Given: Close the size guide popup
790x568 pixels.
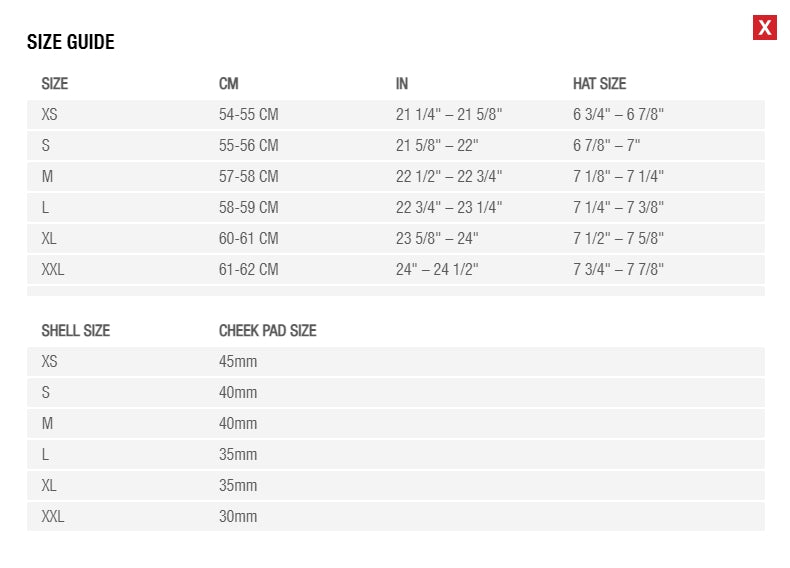Looking at the screenshot, I should [x=765, y=28].
